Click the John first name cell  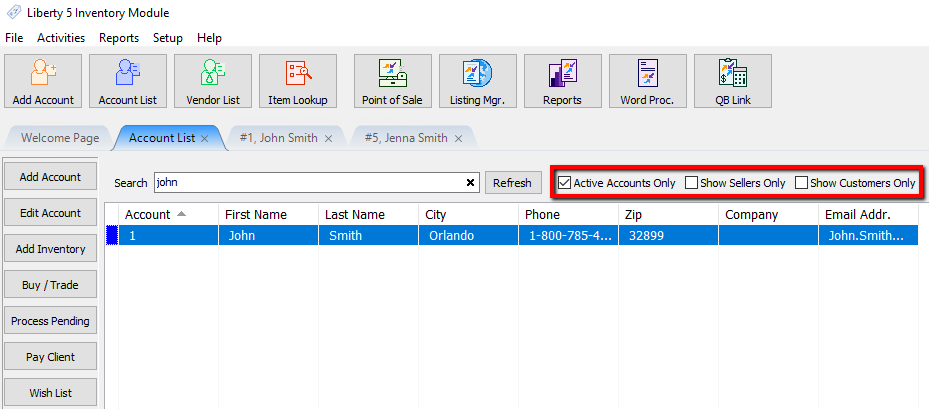(x=268, y=235)
